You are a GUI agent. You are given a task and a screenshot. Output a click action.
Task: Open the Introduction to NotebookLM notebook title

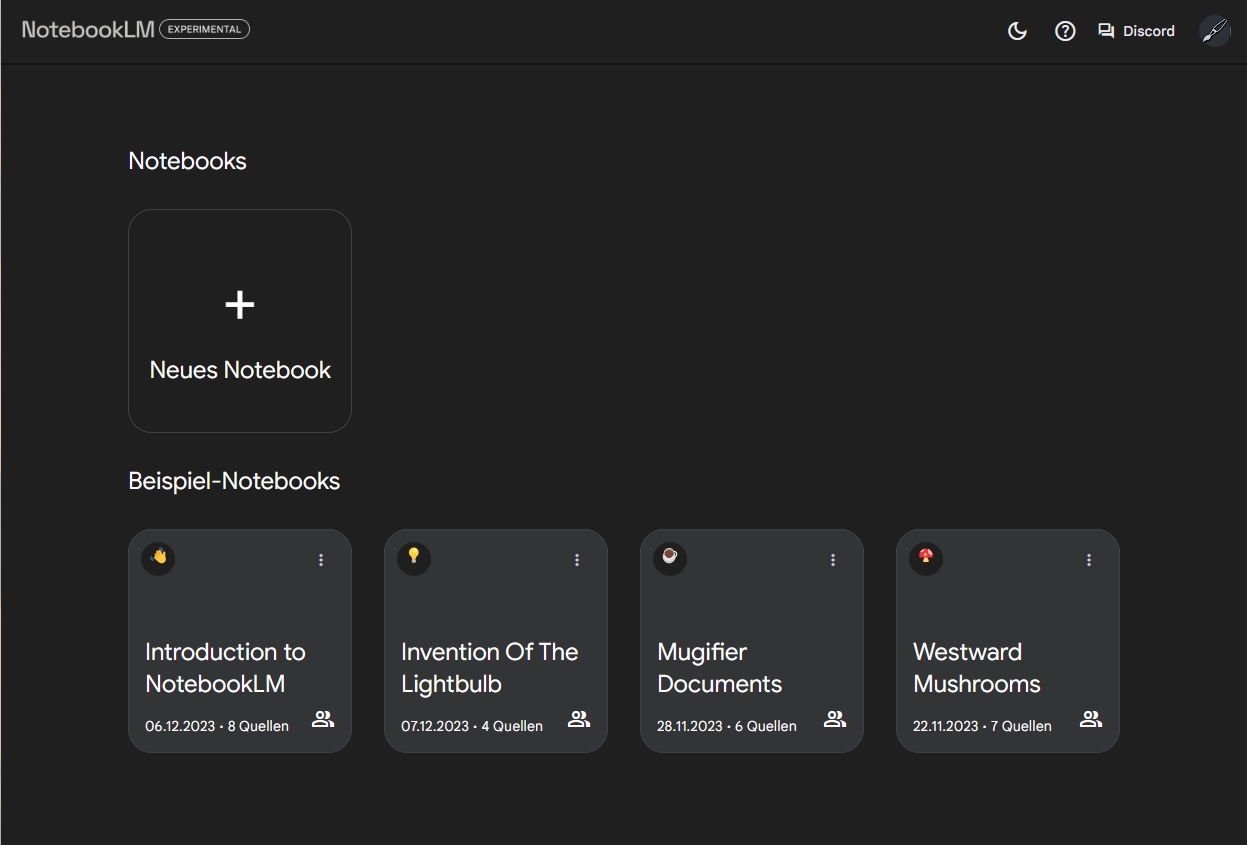(x=226, y=668)
